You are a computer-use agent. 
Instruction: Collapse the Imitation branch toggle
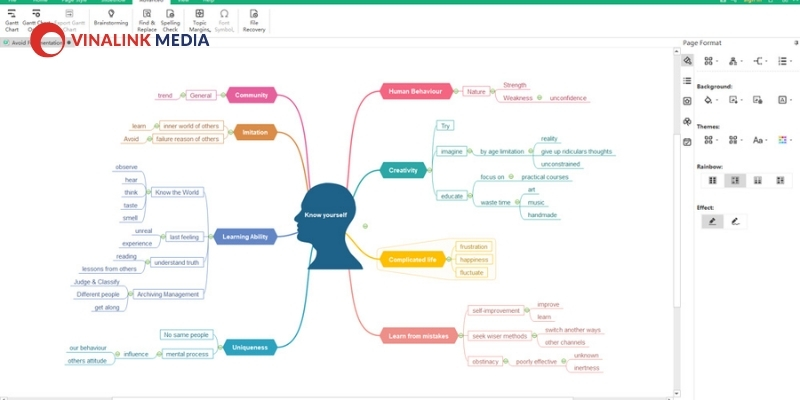[x=231, y=132]
